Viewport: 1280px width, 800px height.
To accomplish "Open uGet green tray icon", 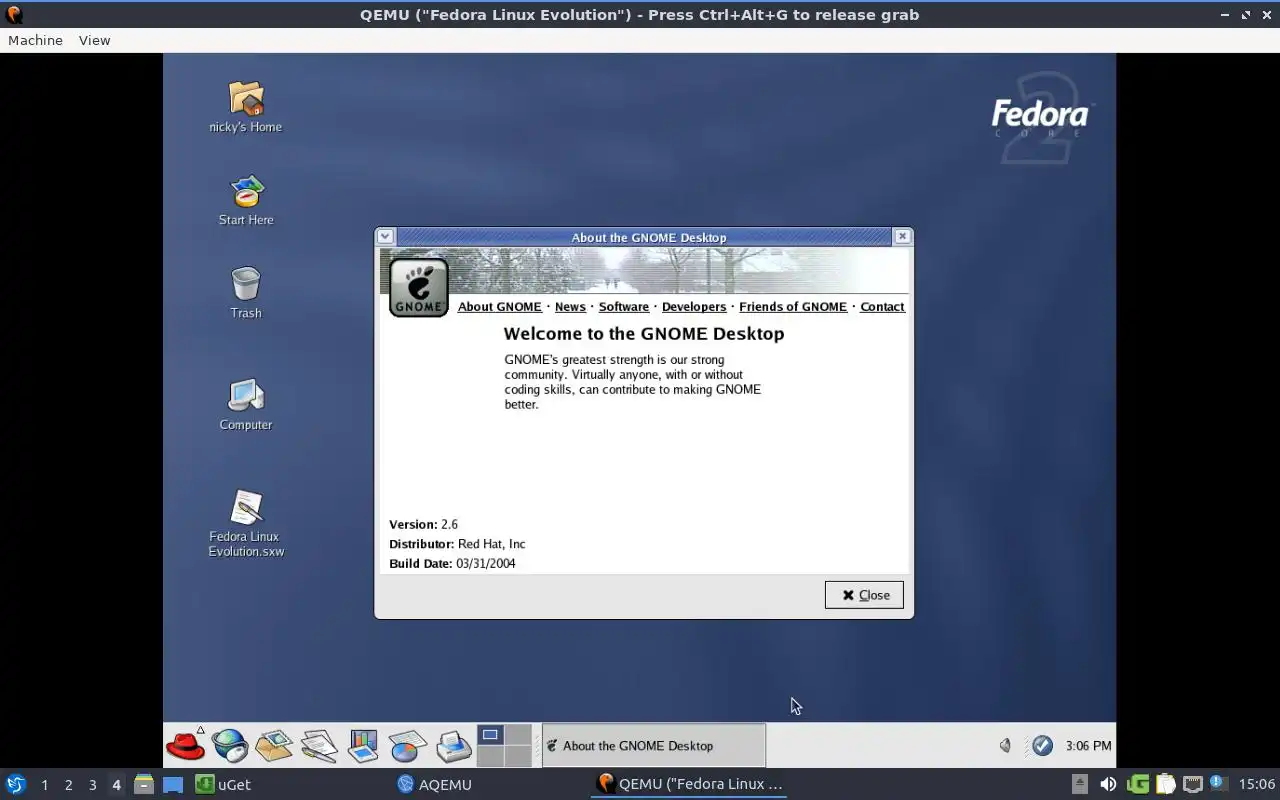I will click(1138, 784).
